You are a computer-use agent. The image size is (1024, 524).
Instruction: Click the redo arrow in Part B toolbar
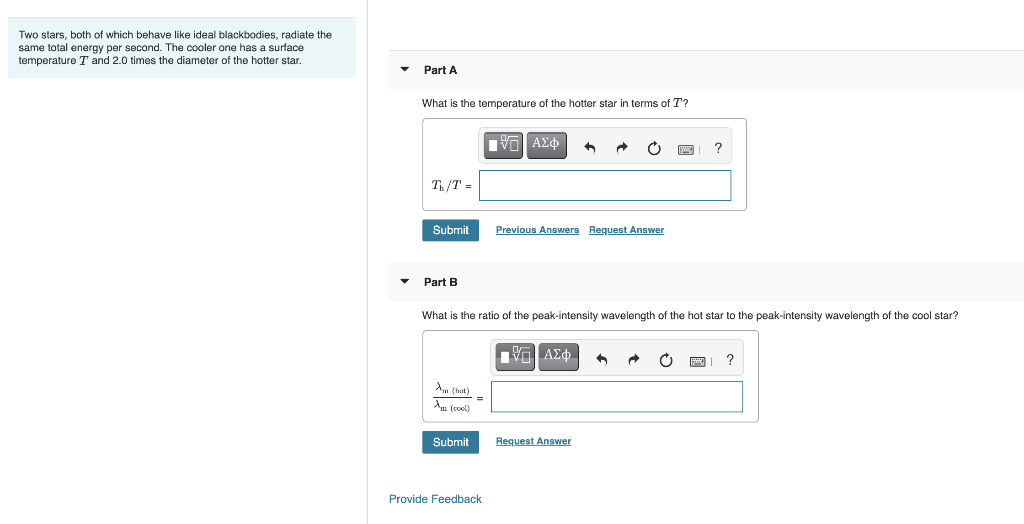634,360
